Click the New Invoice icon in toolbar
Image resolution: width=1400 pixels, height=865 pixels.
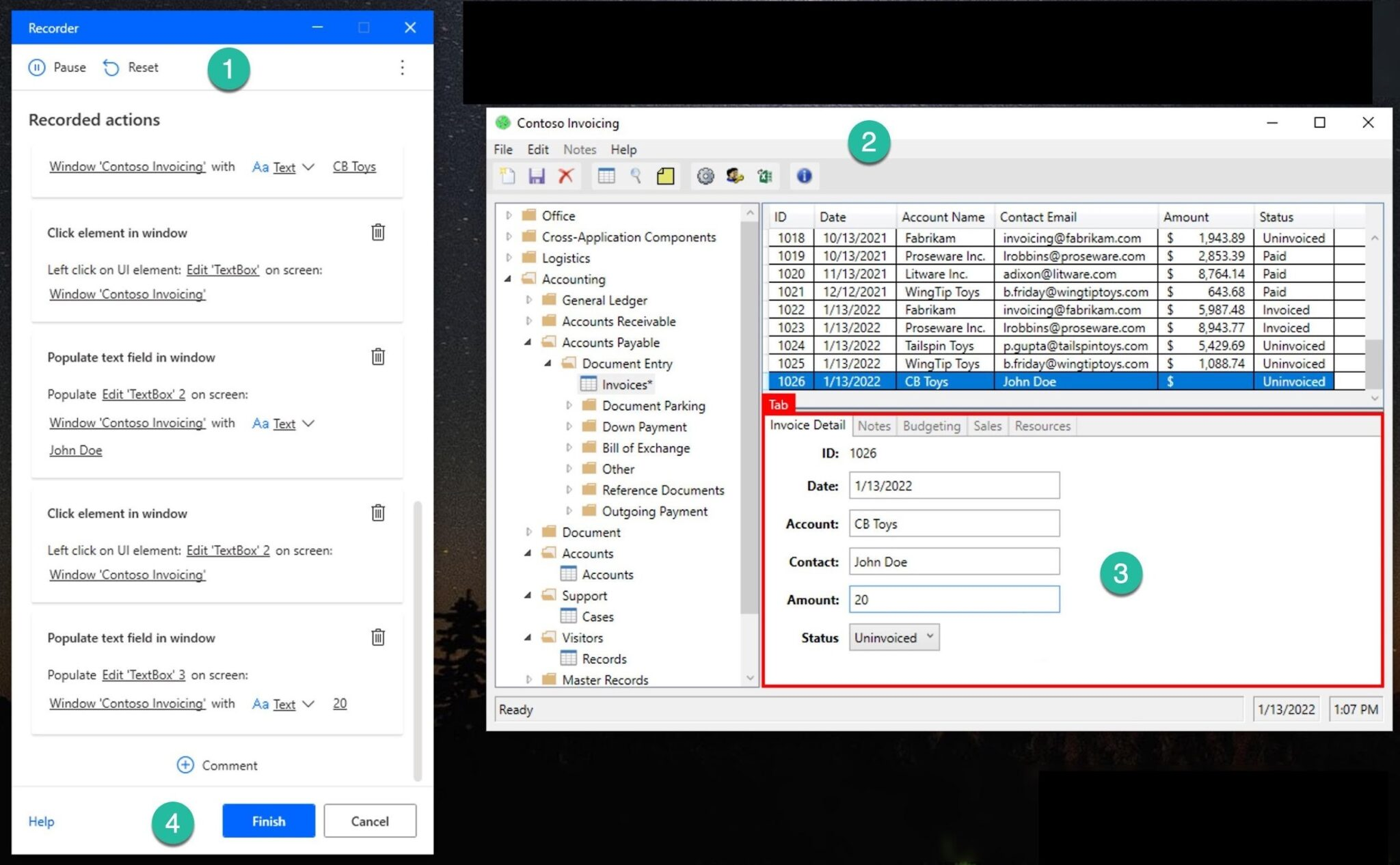[x=506, y=177]
